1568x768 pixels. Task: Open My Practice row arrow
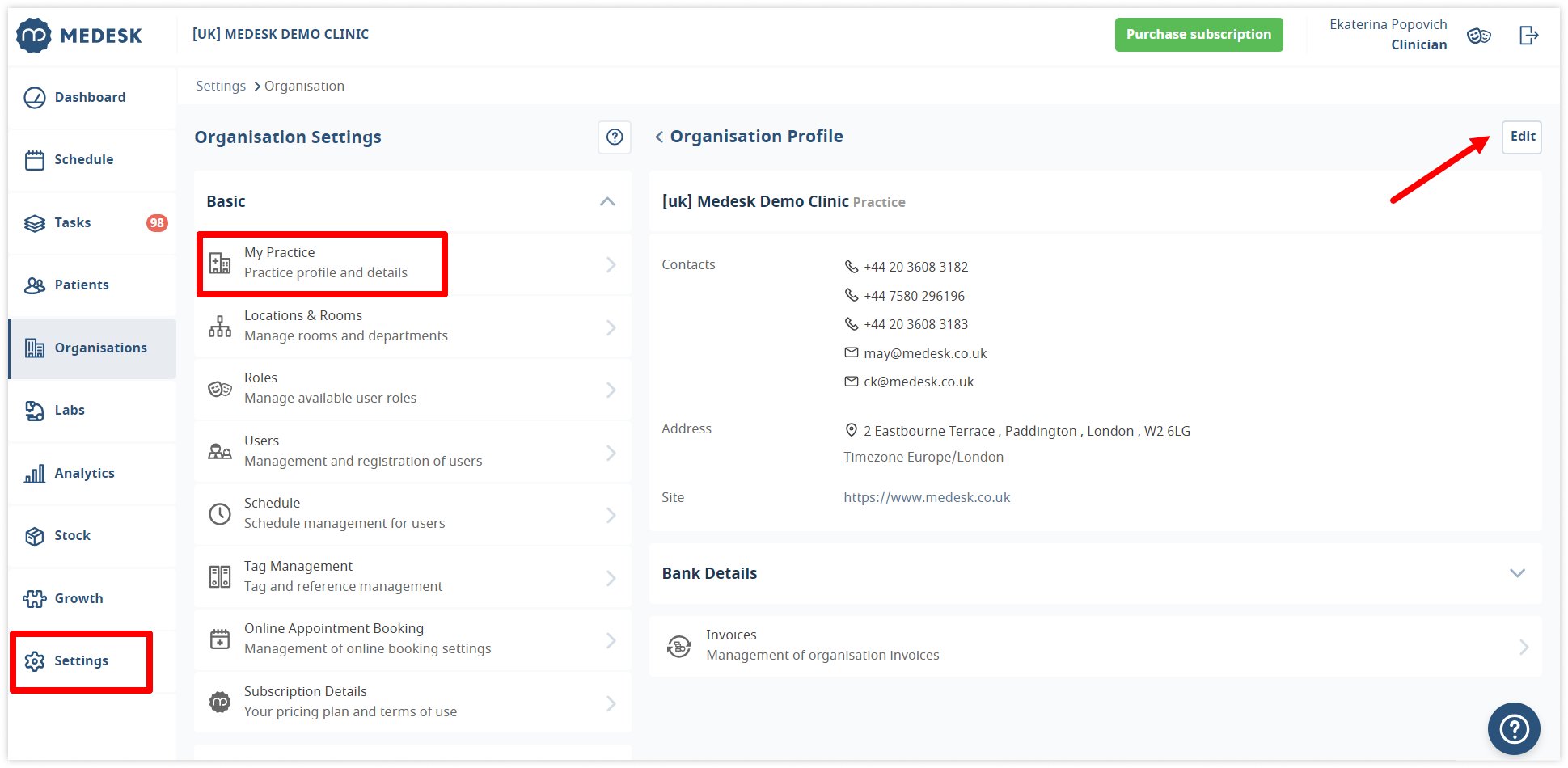[x=611, y=265]
